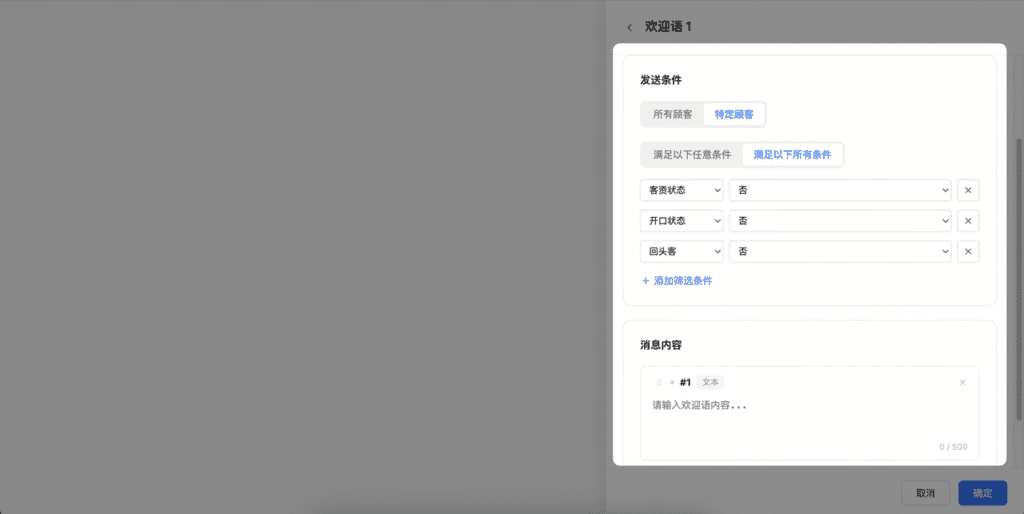The height and width of the screenshot is (514, 1024).
Task: Click the 文本 type tag on message #1
Action: 710,382
